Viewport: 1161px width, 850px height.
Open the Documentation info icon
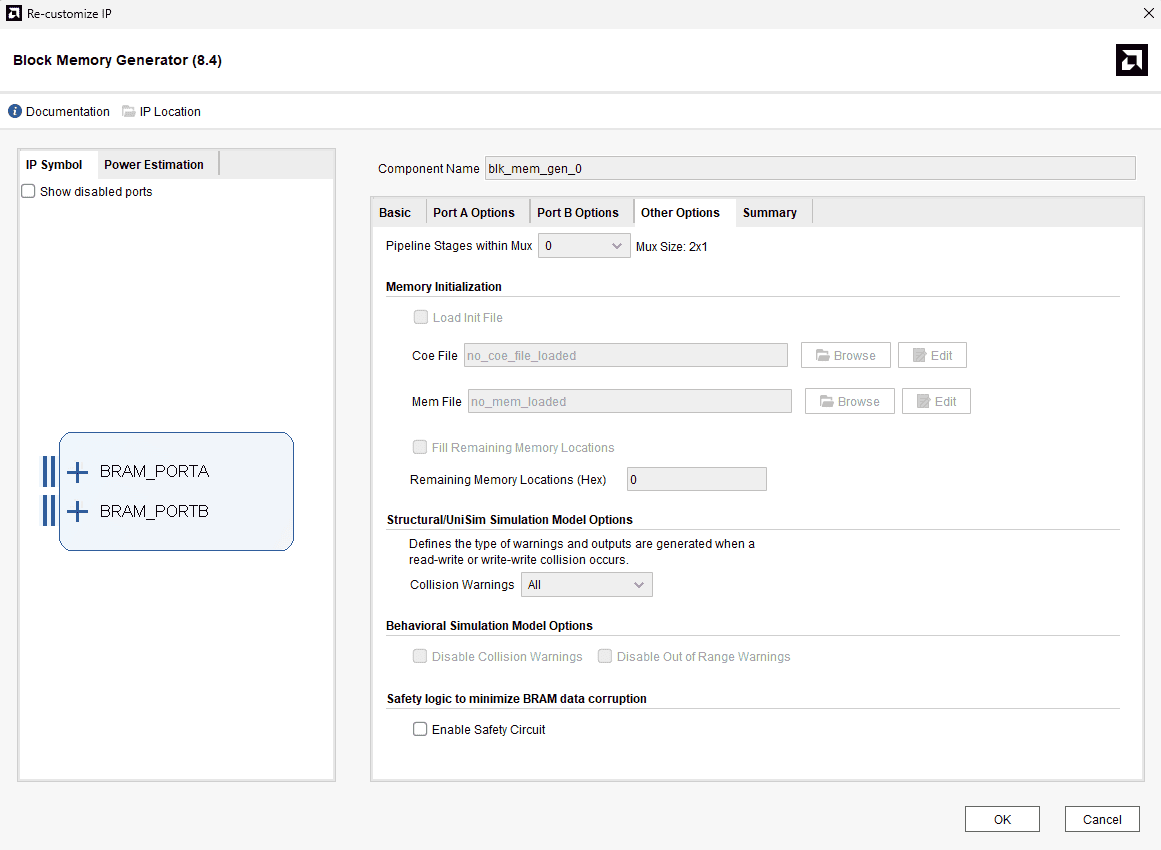[x=15, y=112]
